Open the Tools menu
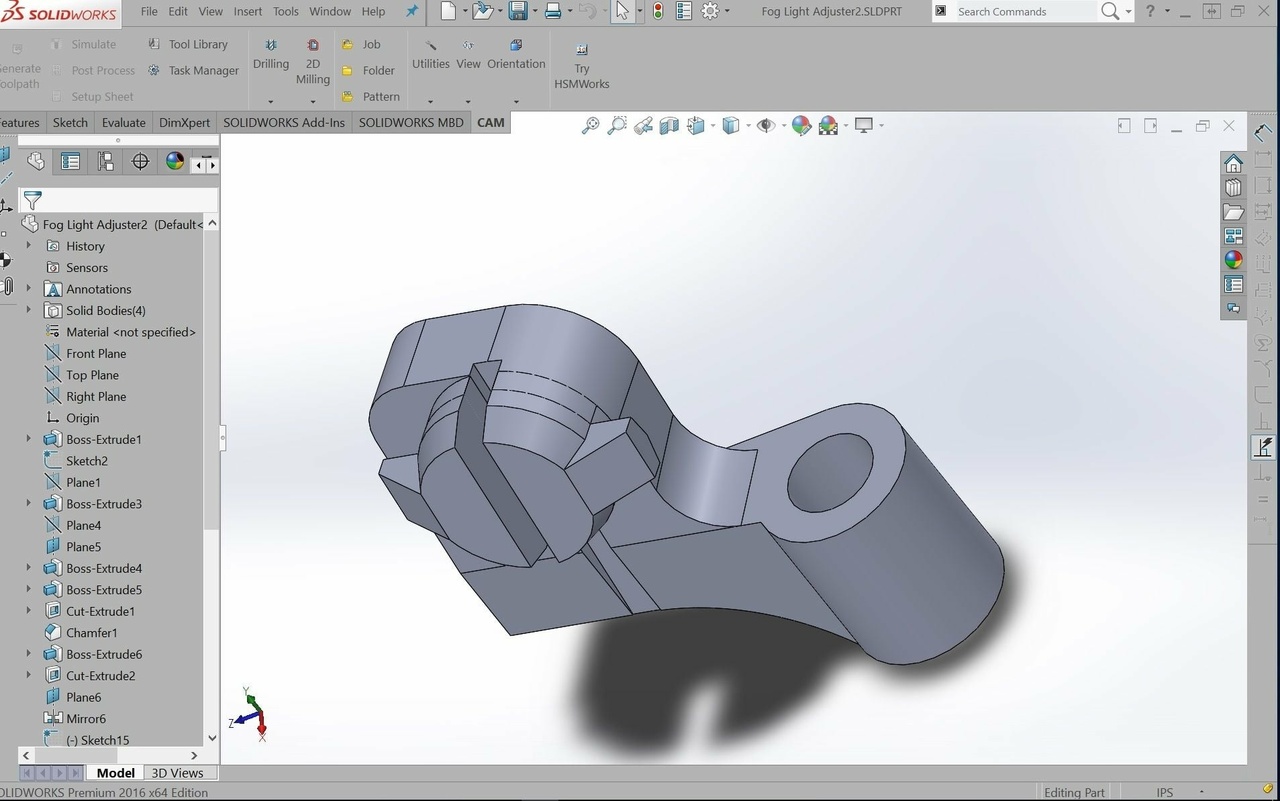 [x=286, y=11]
